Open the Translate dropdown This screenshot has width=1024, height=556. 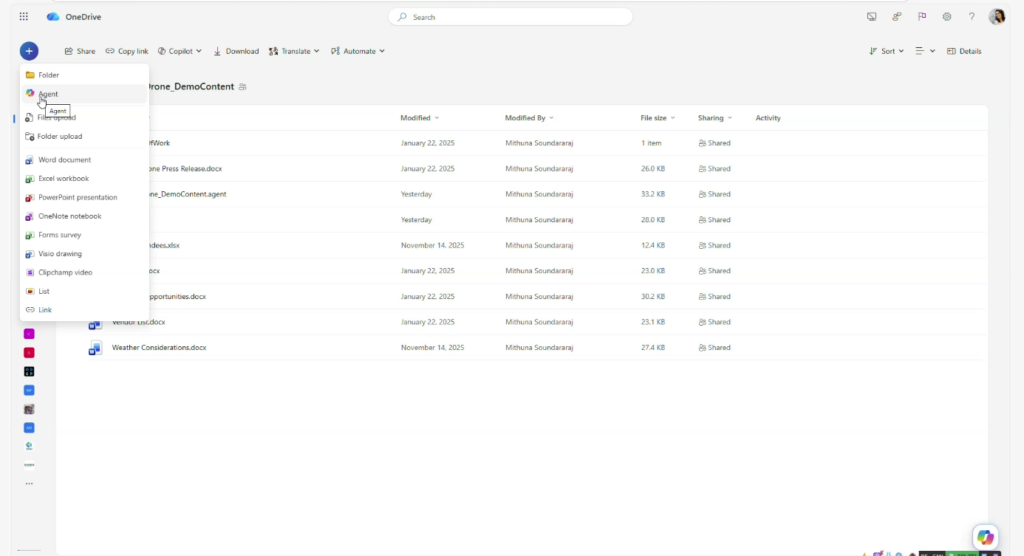point(294,51)
